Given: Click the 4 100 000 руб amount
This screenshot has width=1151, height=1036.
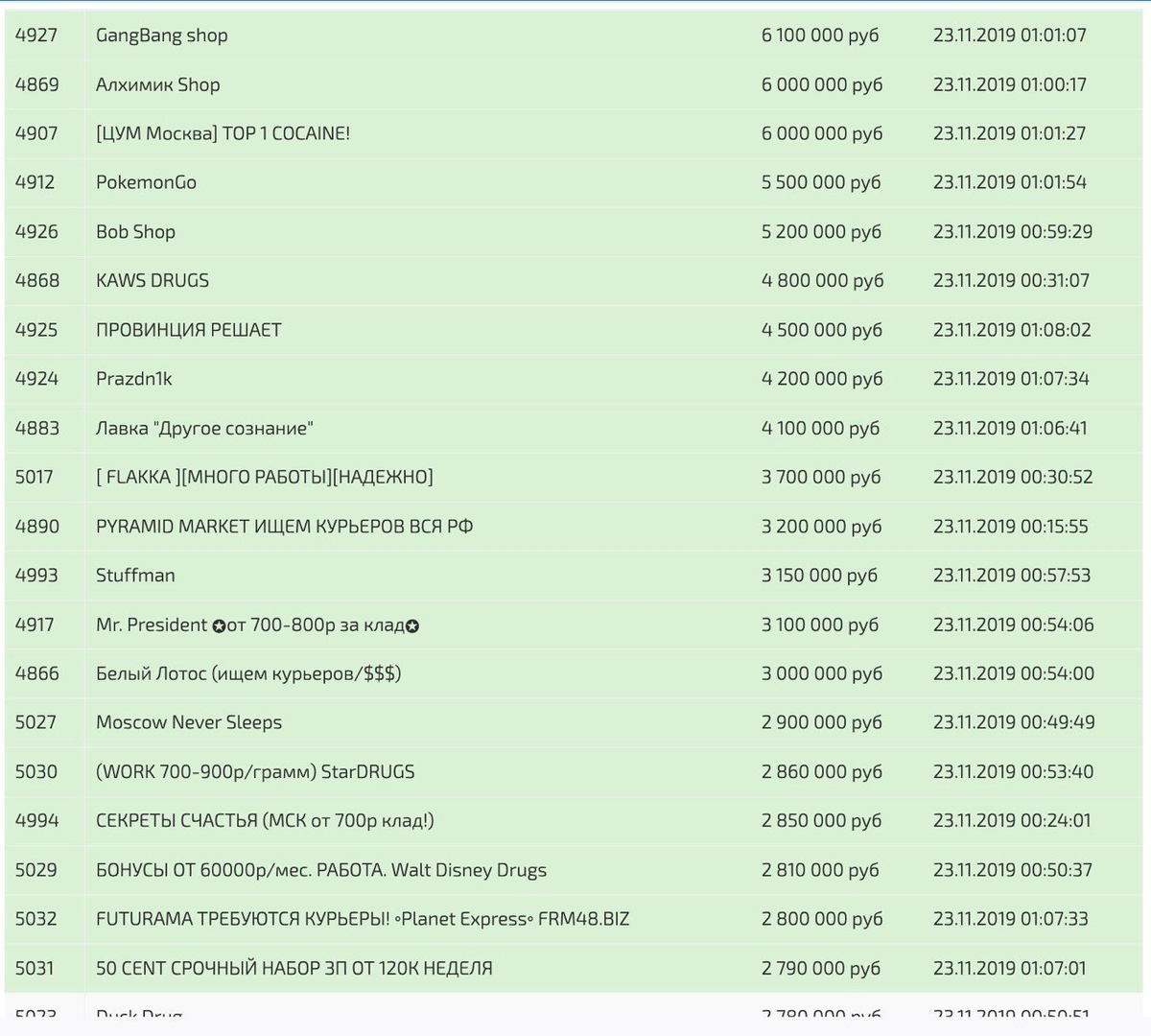Looking at the screenshot, I should [820, 428].
